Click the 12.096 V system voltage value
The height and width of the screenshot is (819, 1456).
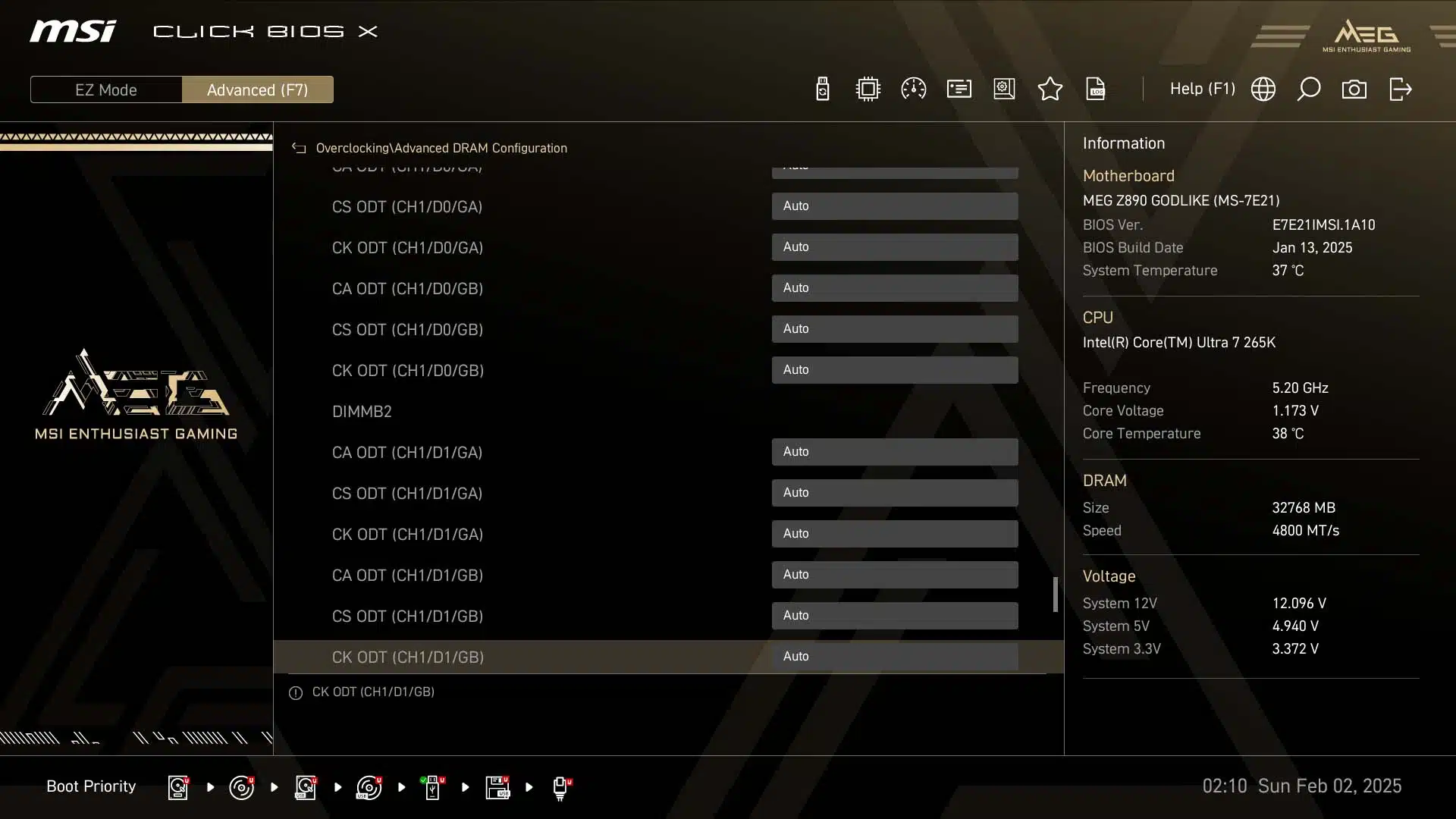click(x=1299, y=604)
